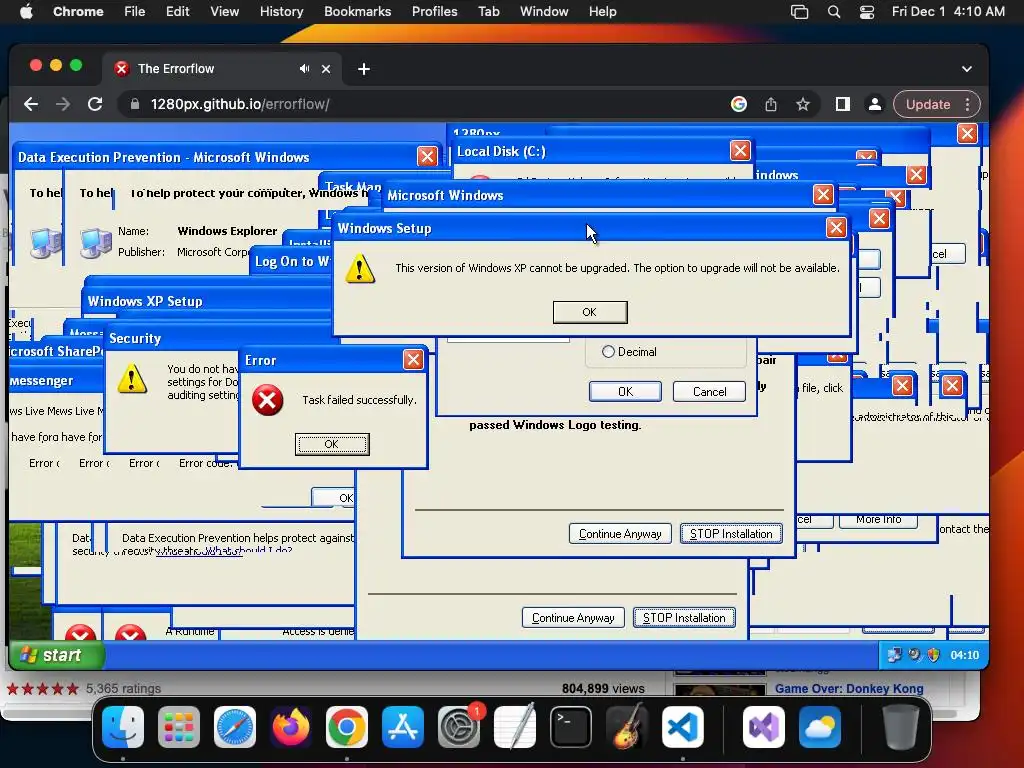Select the Decimal radio button

[608, 351]
